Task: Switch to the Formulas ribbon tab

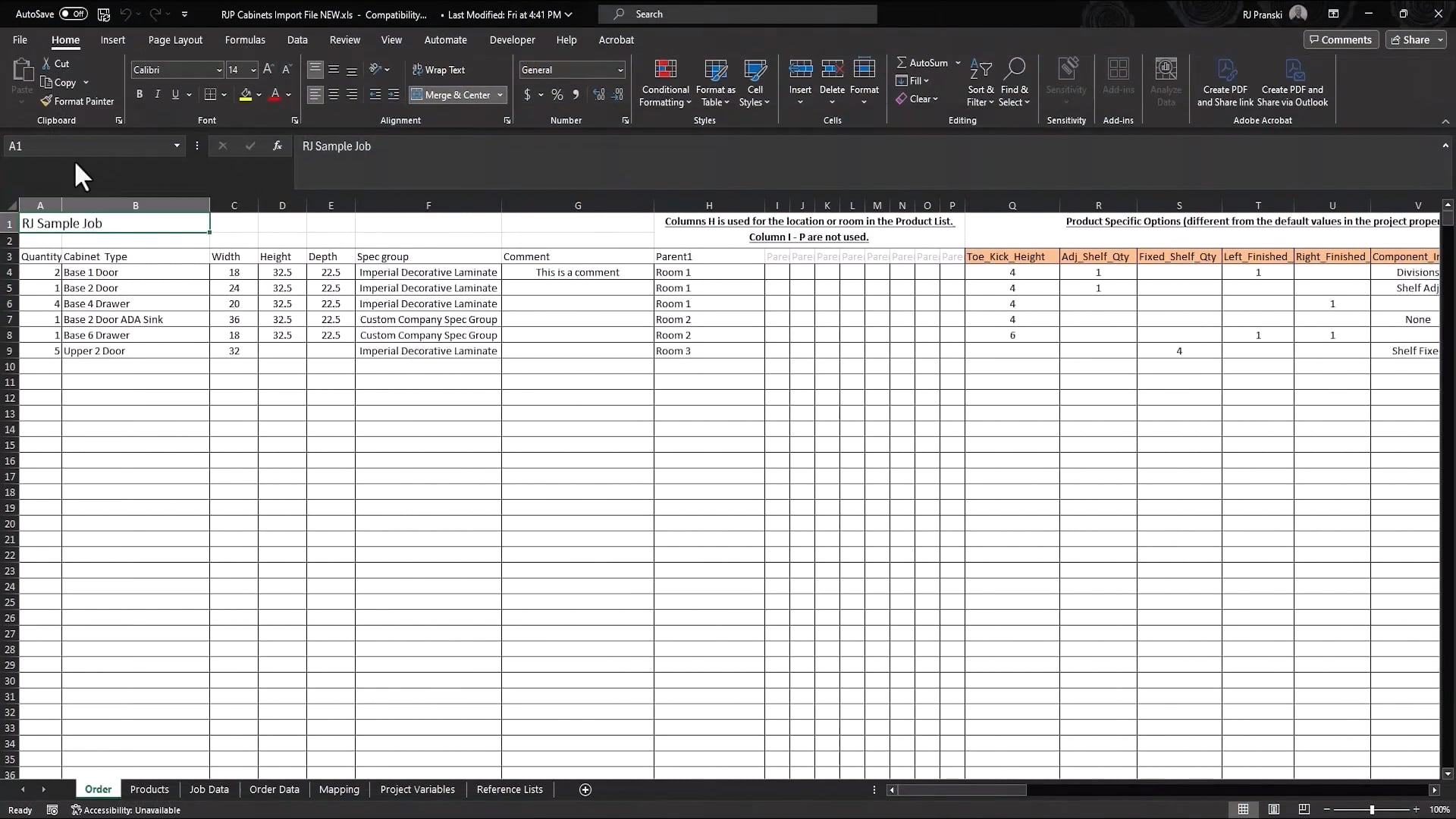Action: pyautogui.click(x=245, y=40)
